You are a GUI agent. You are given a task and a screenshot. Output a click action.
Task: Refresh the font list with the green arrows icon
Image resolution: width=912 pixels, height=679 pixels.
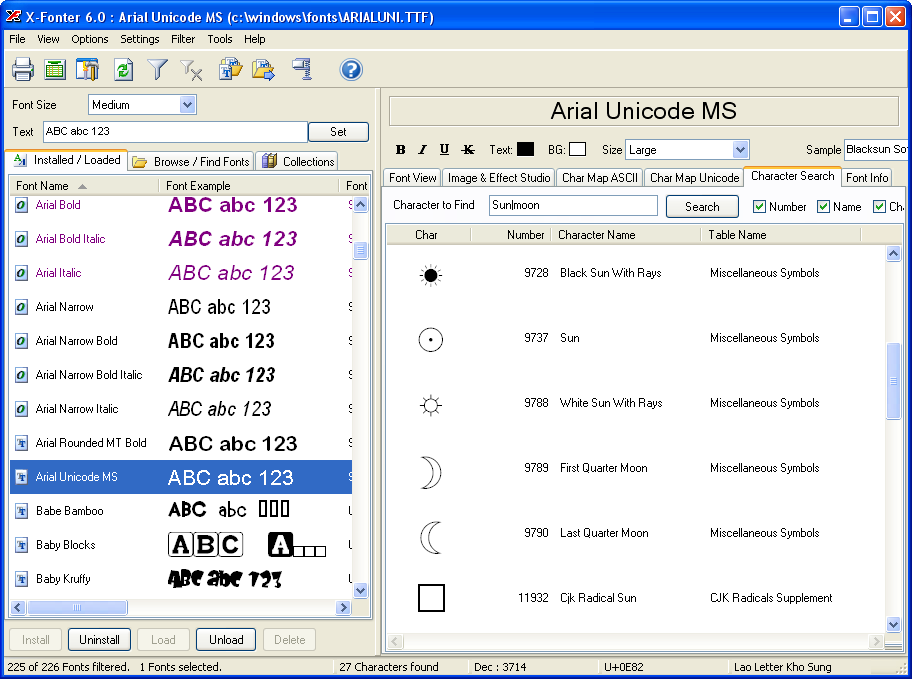[123, 69]
